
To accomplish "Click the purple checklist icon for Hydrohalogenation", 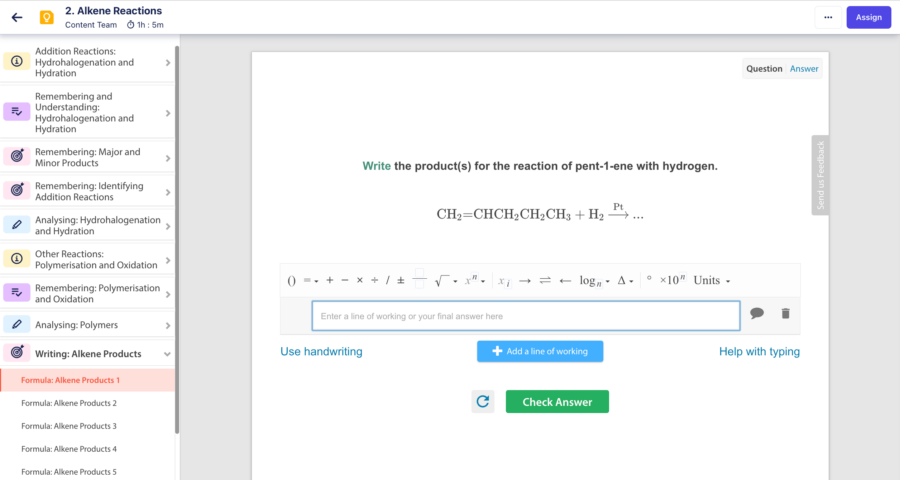I will tap(17, 112).
